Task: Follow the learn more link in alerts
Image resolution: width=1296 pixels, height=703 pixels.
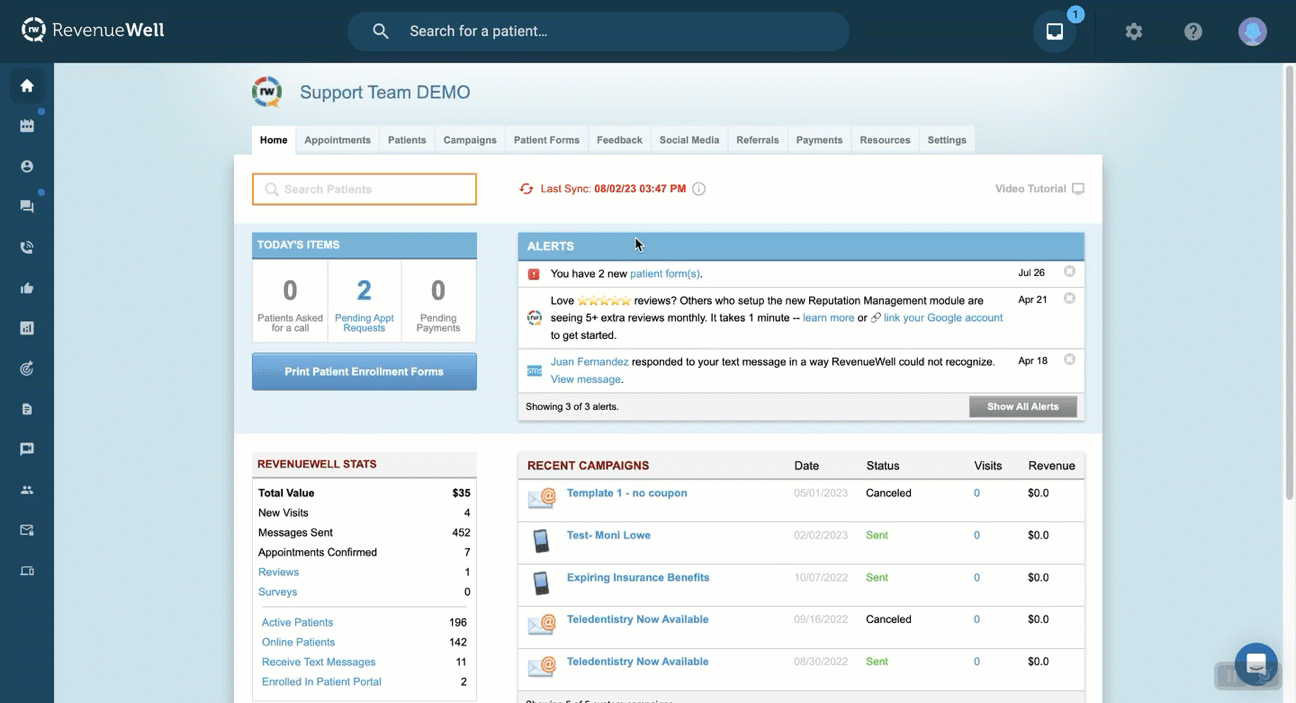Action: click(828, 318)
